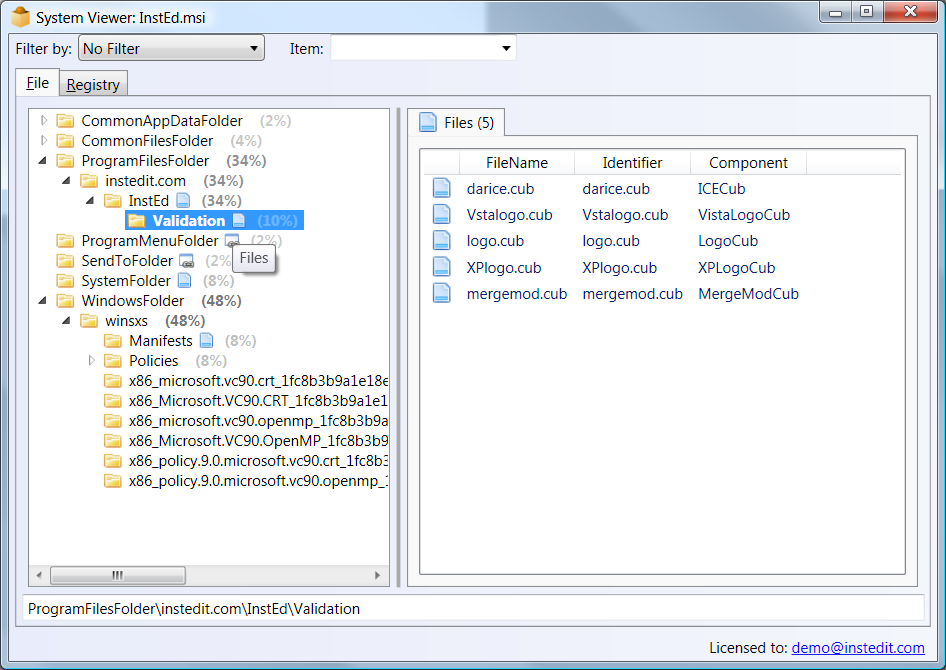Click the XPlogo.cub identifier cell
This screenshot has width=946, height=670.
pos(620,268)
